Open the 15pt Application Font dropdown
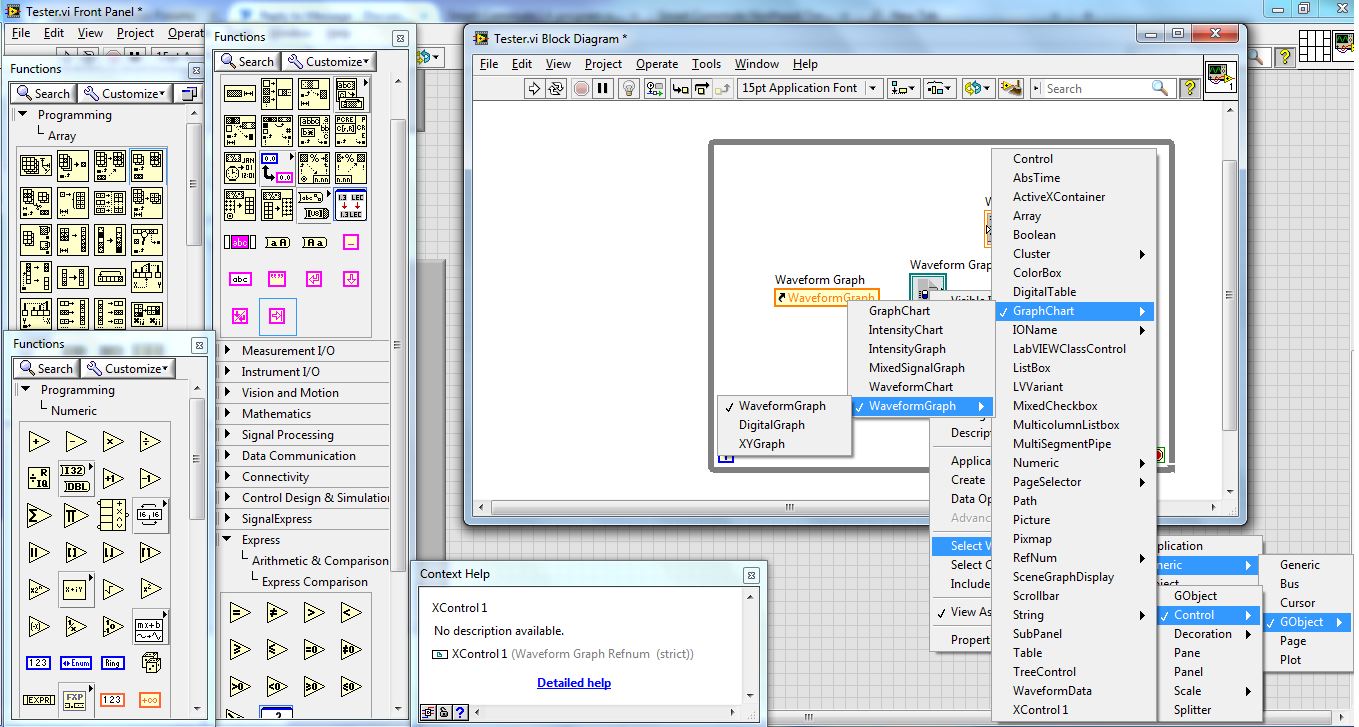 pyautogui.click(x=809, y=88)
